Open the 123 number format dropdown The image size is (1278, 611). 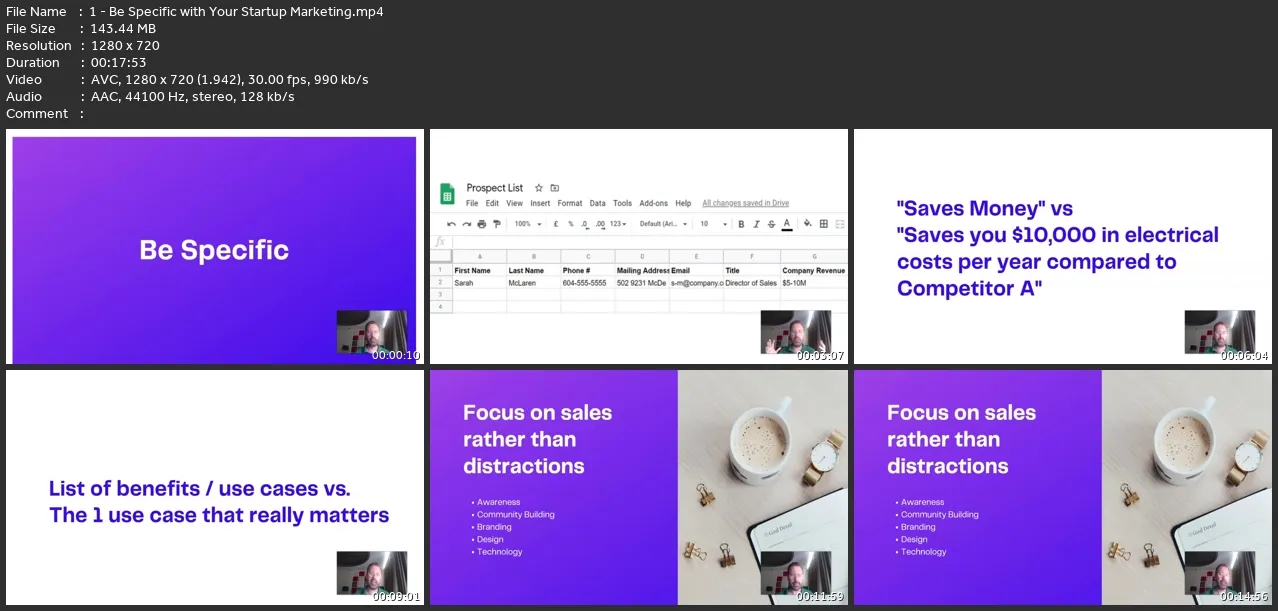(618, 224)
